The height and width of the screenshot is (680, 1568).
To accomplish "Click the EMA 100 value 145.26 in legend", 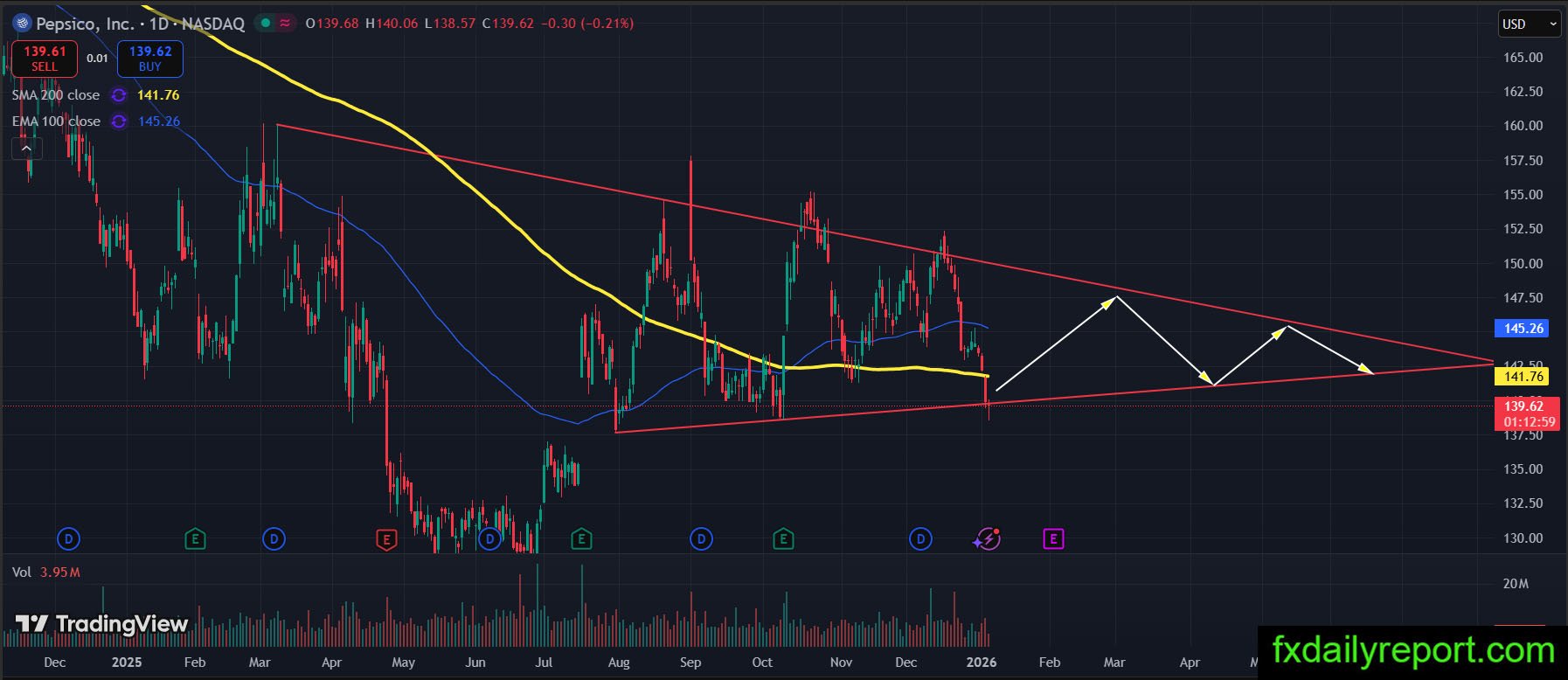I will tap(159, 121).
